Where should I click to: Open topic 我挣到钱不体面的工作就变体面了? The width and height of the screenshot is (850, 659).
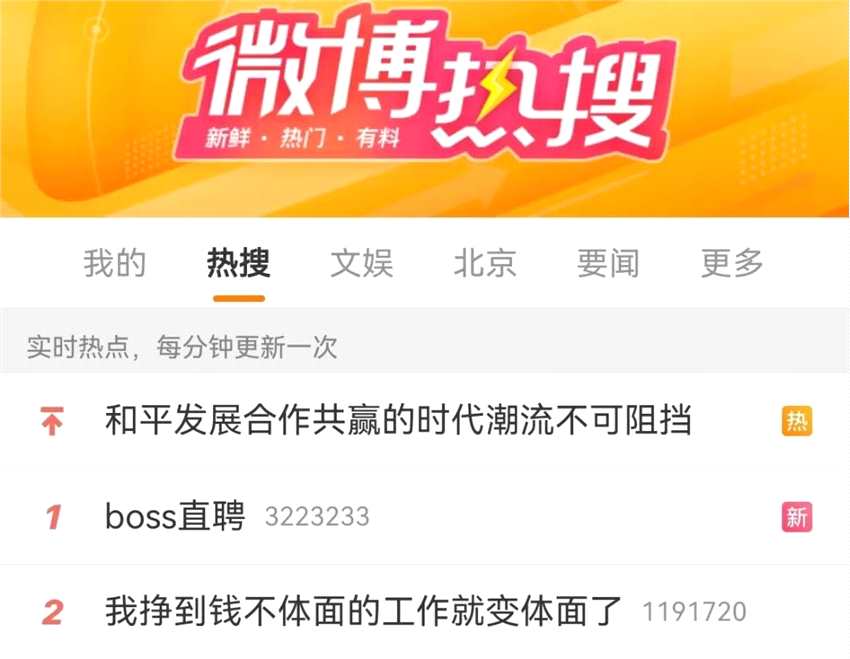(x=363, y=611)
